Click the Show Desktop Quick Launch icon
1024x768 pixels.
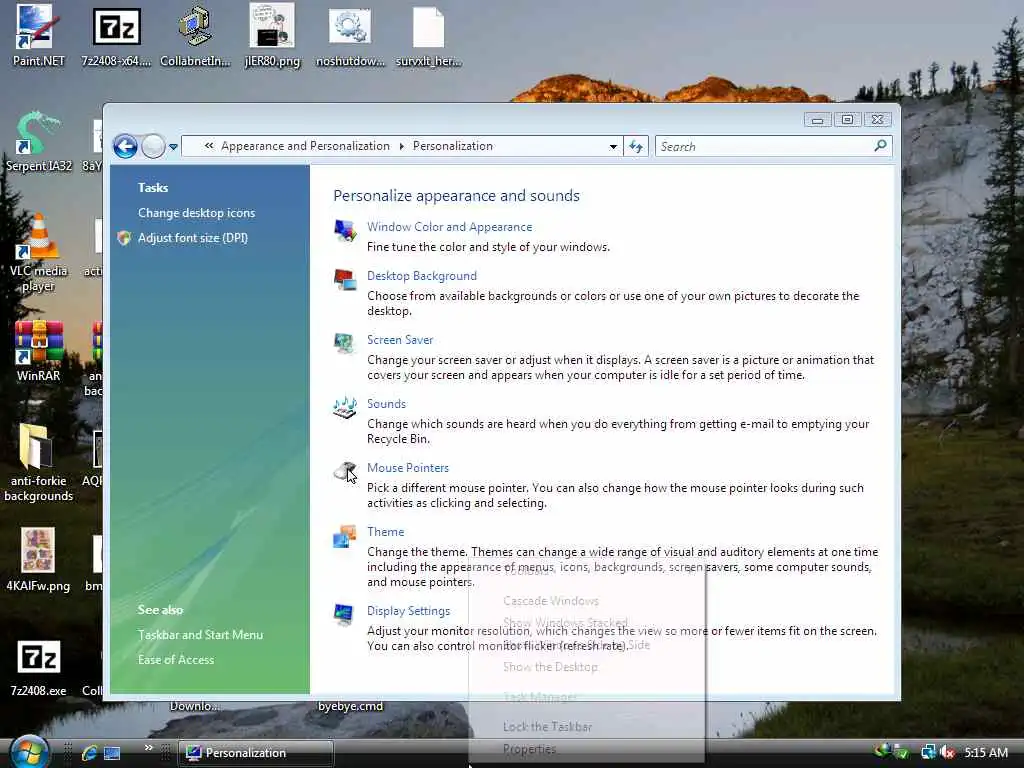pos(112,753)
